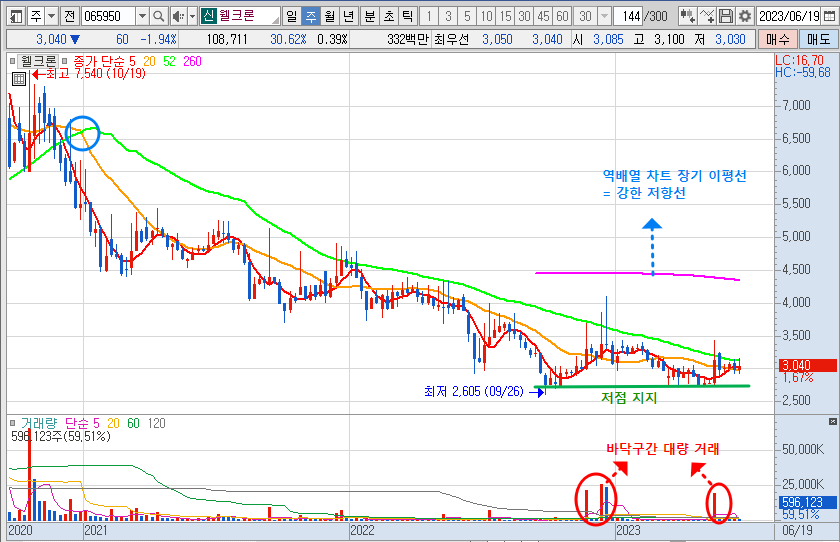
Task: Click the volume 120 average label
Action: (156, 423)
